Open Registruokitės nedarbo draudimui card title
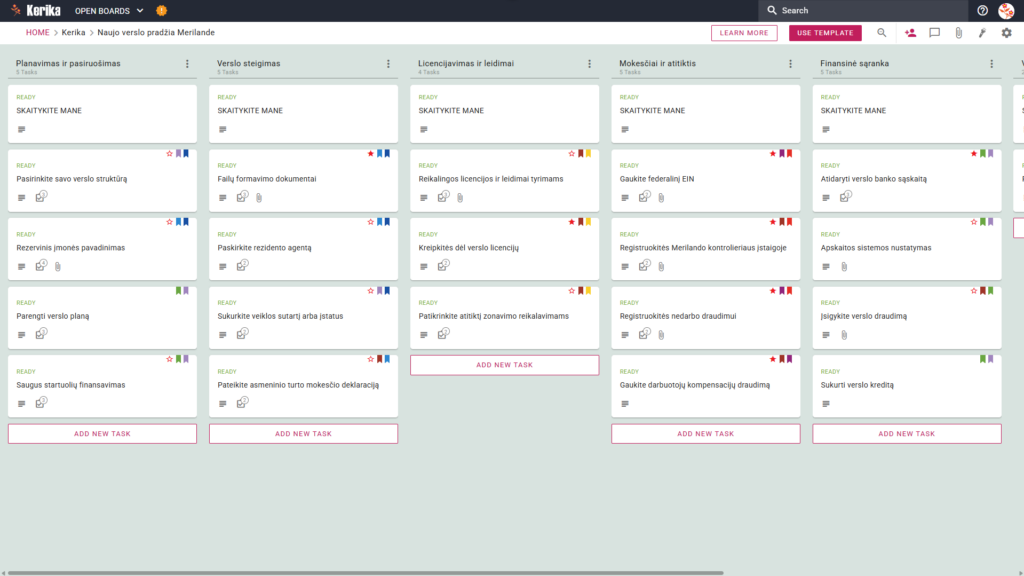This screenshot has height=576, width=1024. [x=677, y=316]
